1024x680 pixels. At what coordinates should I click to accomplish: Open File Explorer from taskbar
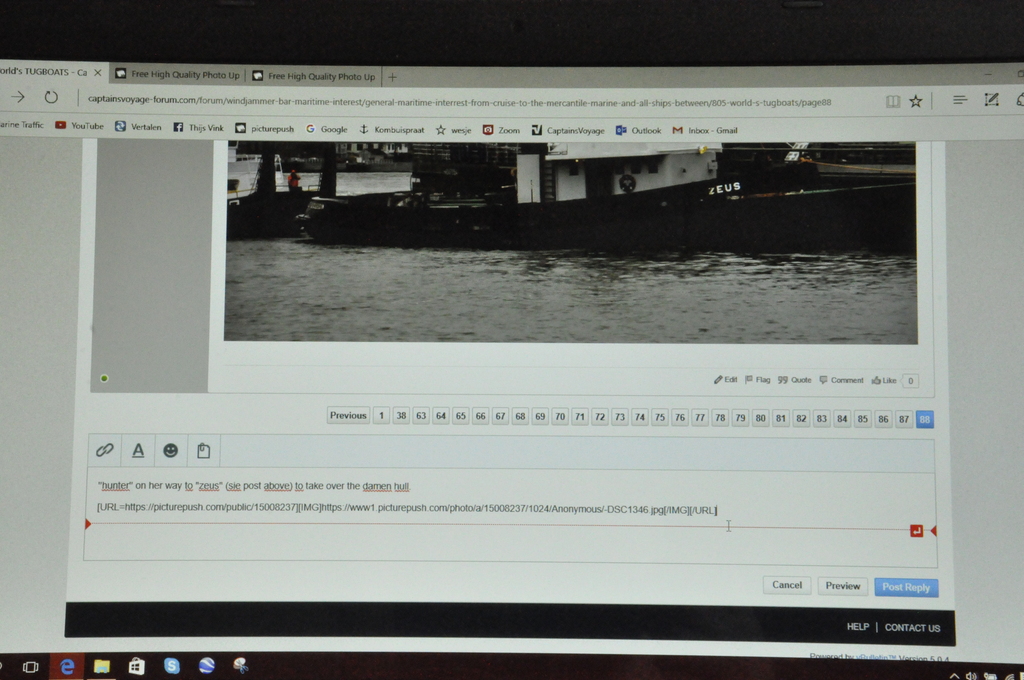click(101, 666)
